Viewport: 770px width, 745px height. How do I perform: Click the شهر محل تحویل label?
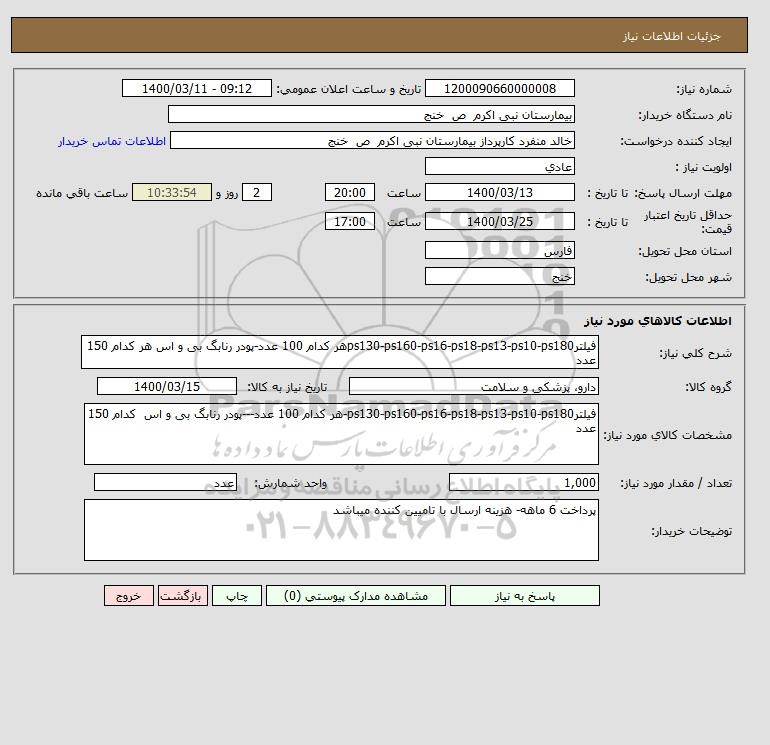pyautogui.click(x=688, y=277)
